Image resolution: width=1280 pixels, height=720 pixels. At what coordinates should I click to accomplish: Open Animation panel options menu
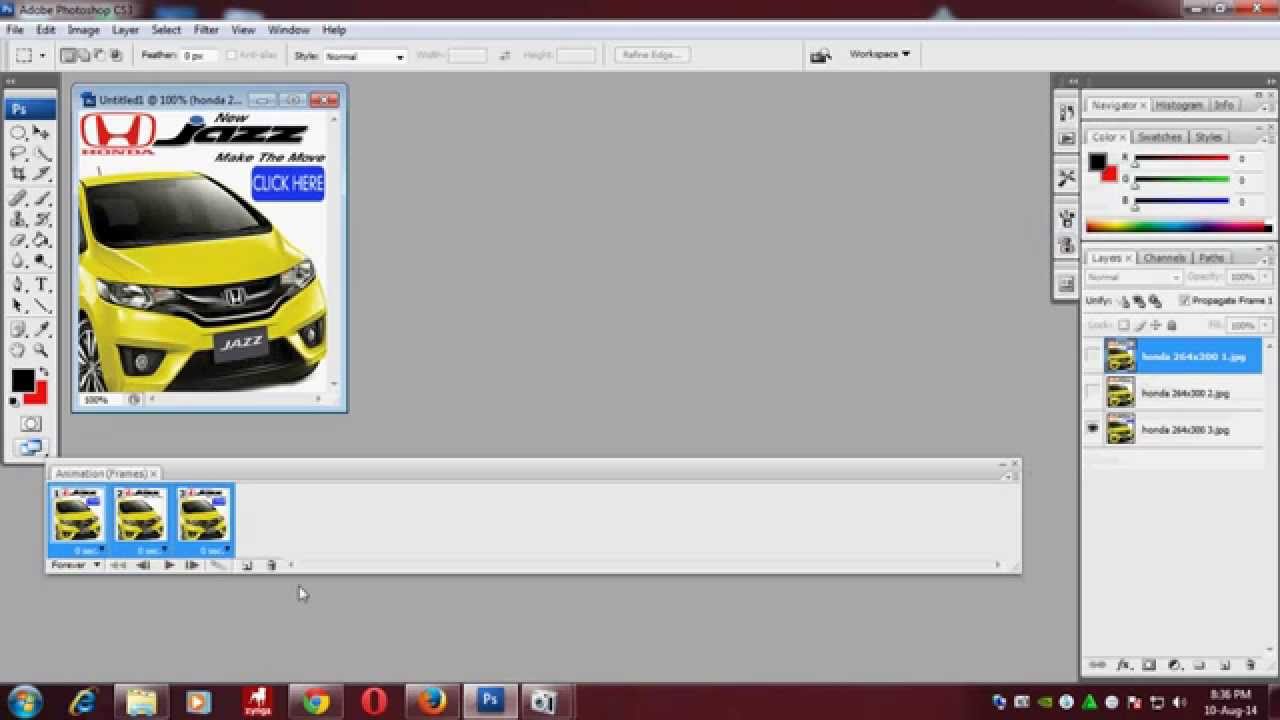[1008, 476]
